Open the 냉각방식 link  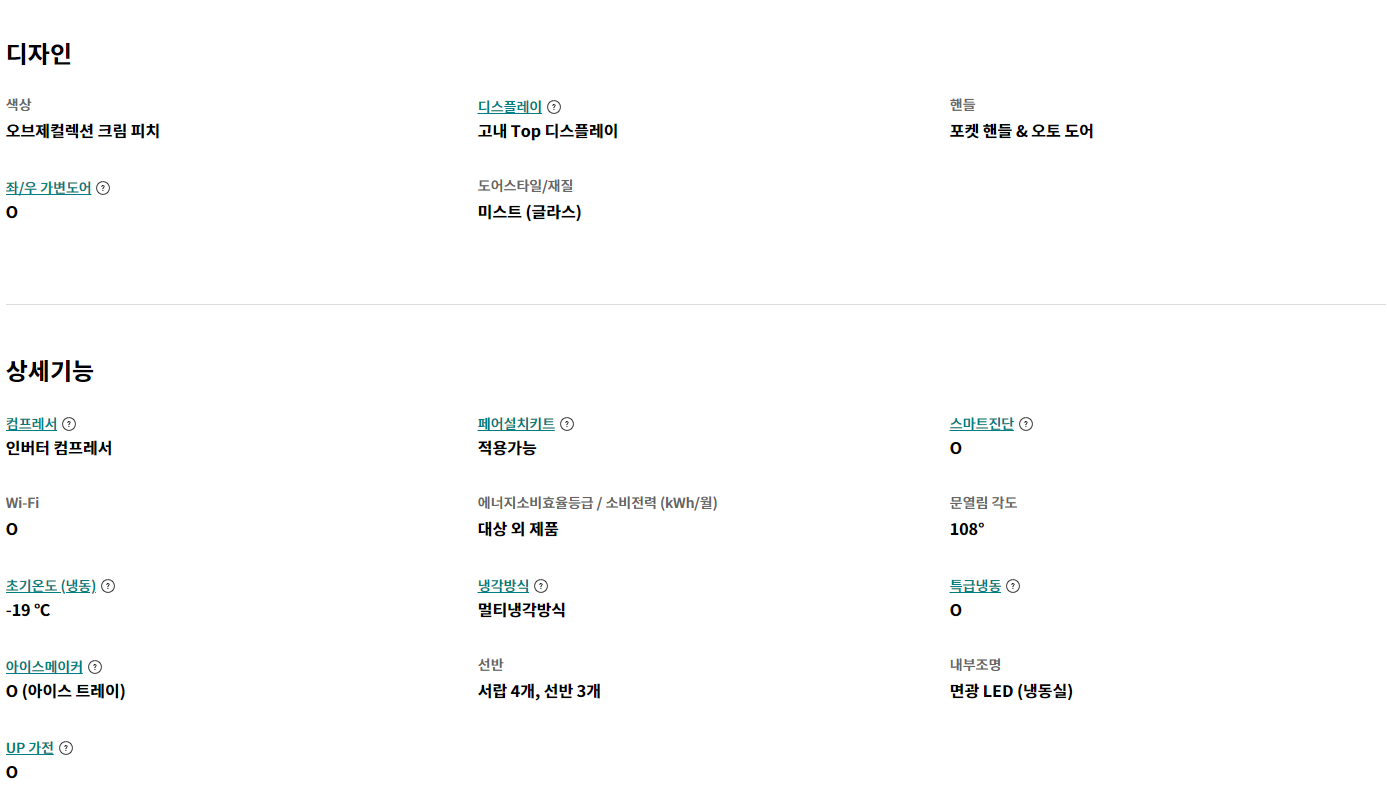click(x=503, y=586)
